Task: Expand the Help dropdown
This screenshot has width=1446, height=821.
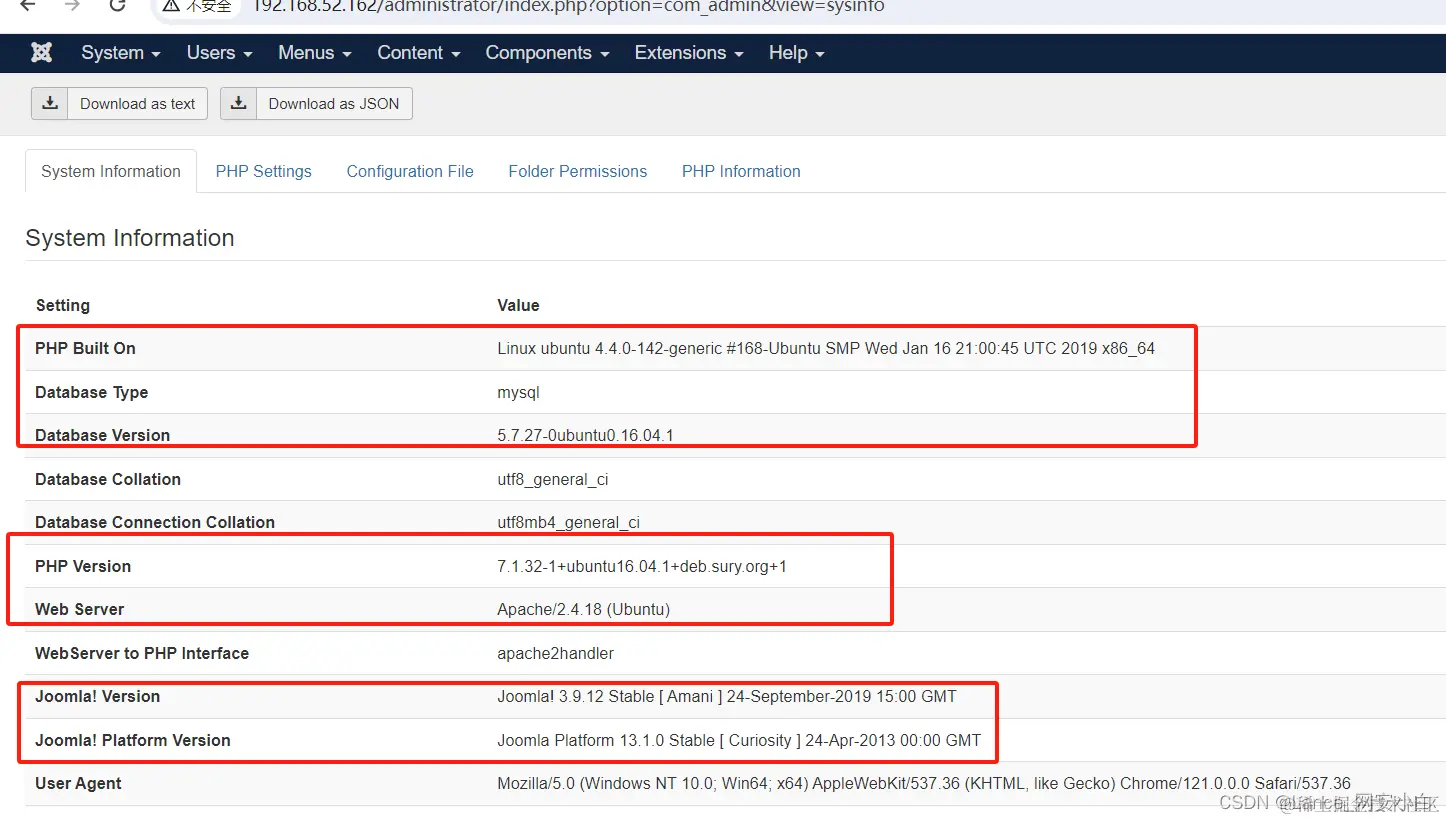Action: pos(797,53)
